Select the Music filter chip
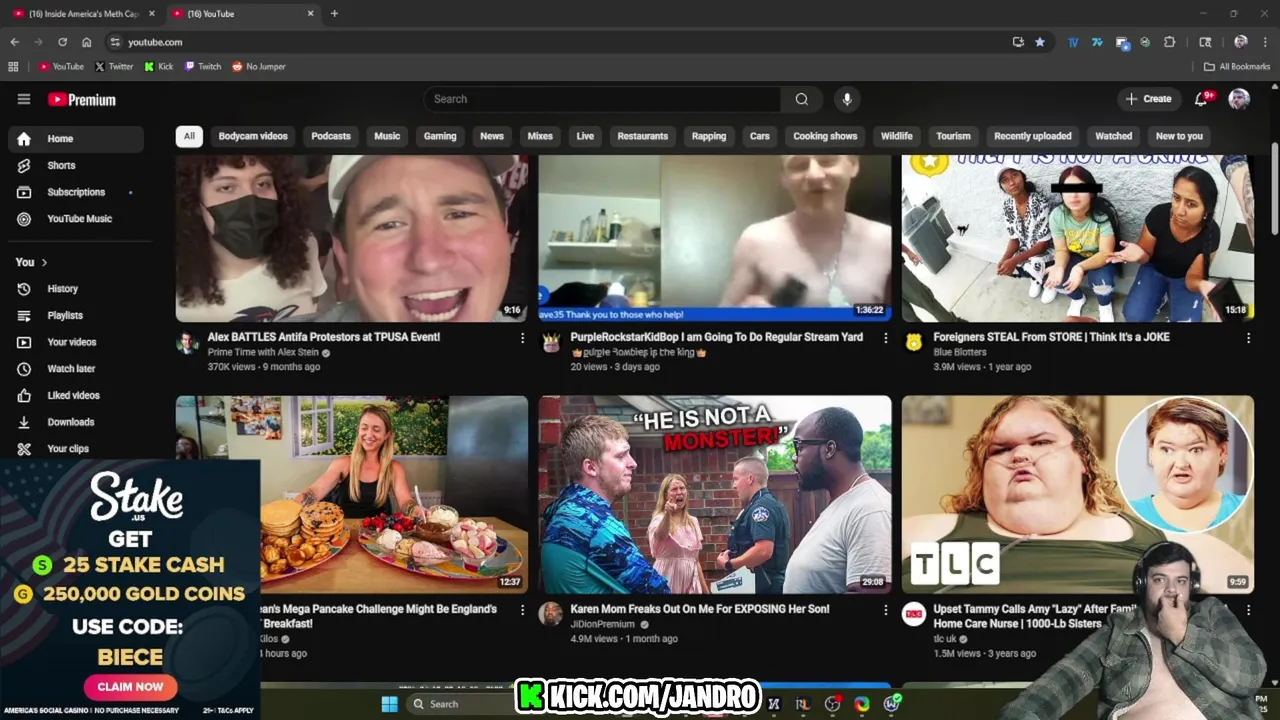This screenshot has height=720, width=1280. click(x=387, y=136)
